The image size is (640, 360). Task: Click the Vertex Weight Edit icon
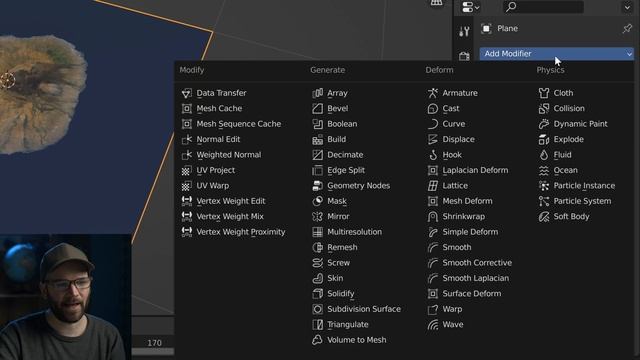[x=187, y=201]
